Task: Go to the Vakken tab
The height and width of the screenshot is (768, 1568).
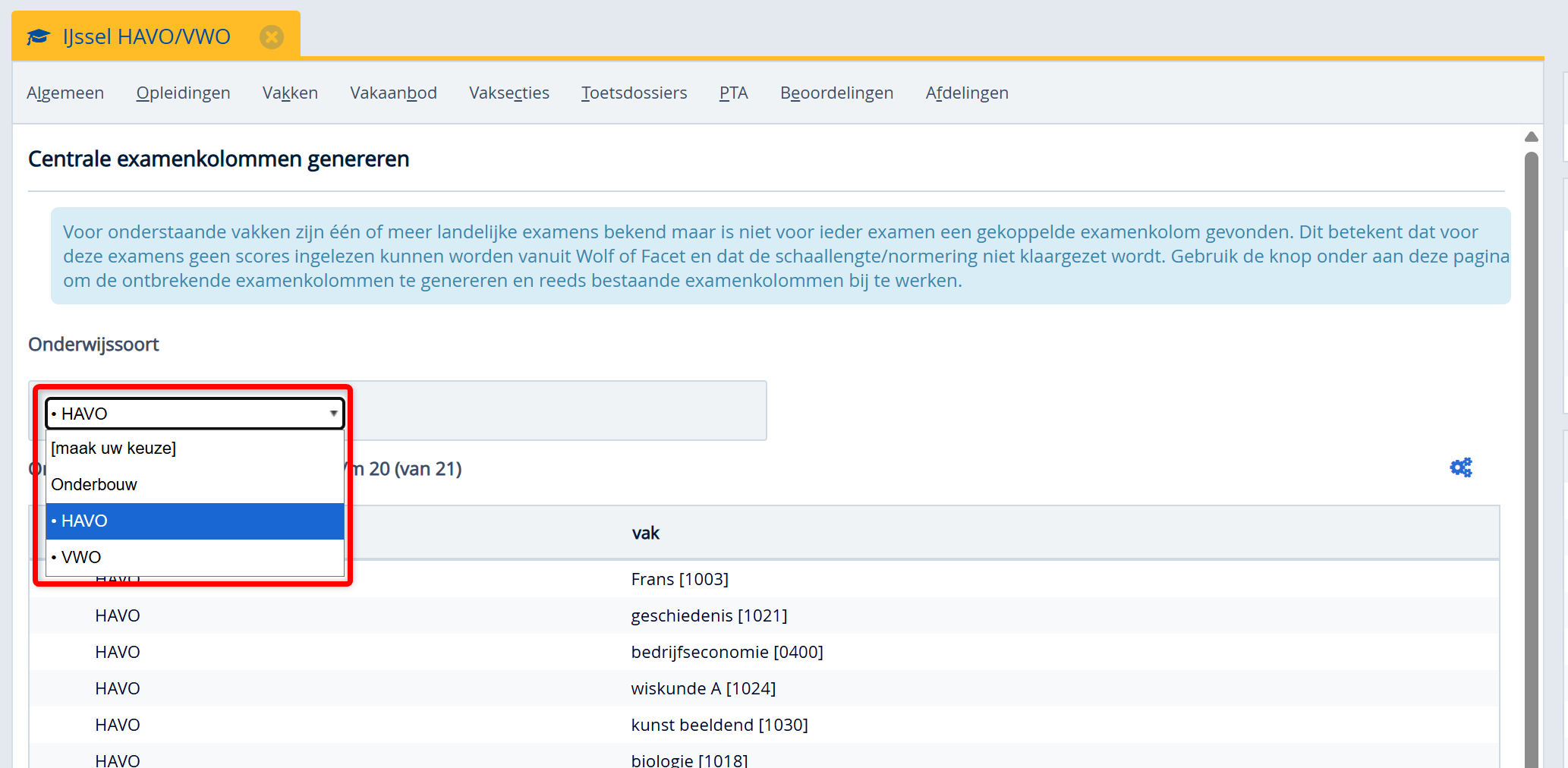Action: [x=290, y=93]
